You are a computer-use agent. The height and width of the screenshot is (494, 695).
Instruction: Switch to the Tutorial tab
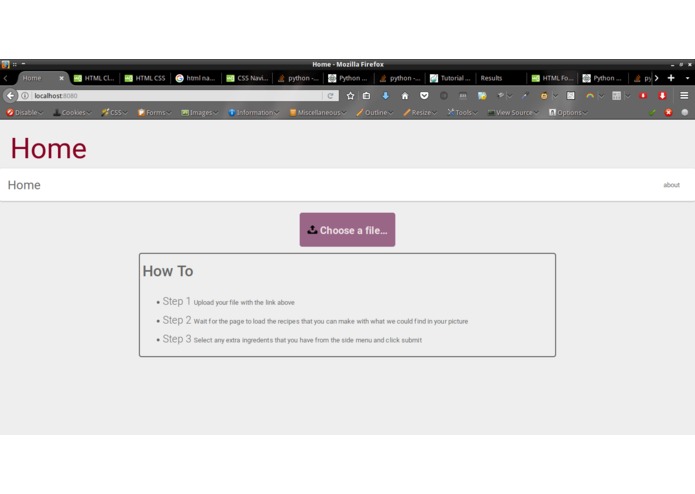point(450,78)
